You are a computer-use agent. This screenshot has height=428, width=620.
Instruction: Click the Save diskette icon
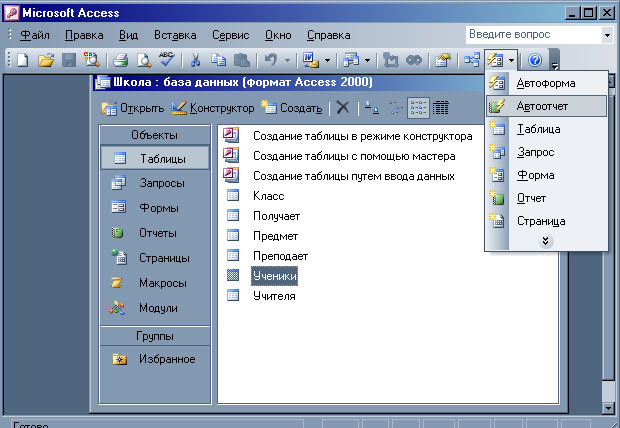coord(69,60)
